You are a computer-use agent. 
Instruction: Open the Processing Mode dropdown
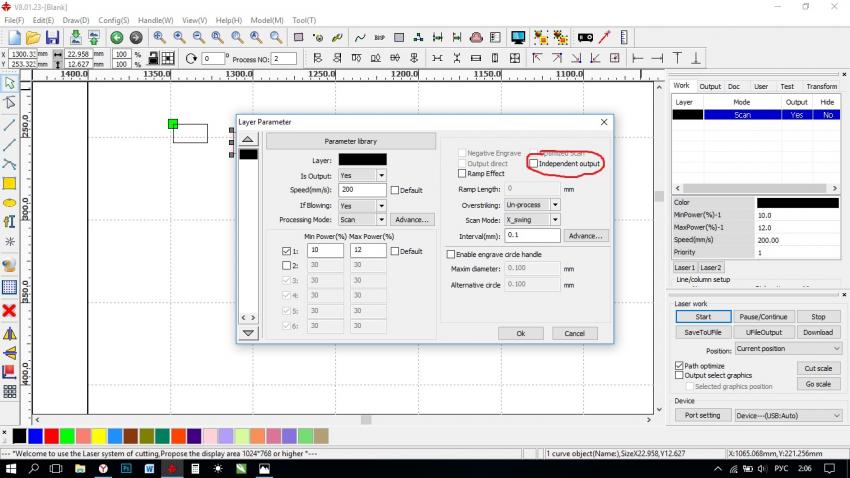click(381, 219)
